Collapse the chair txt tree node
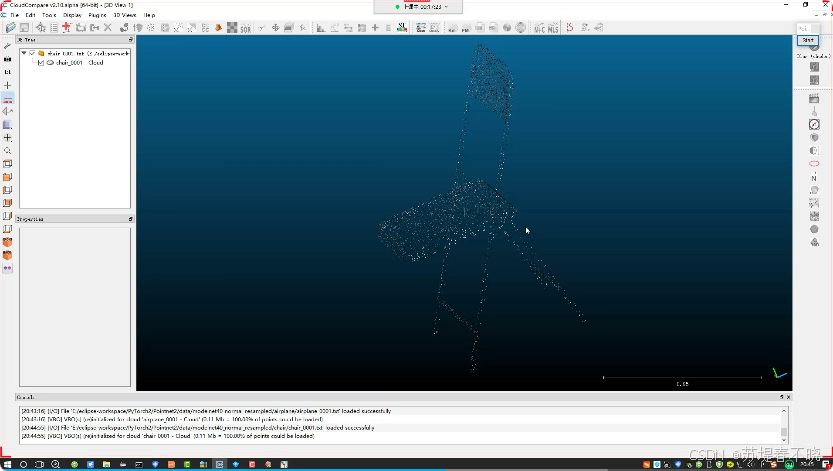833x471 pixels. [24, 53]
